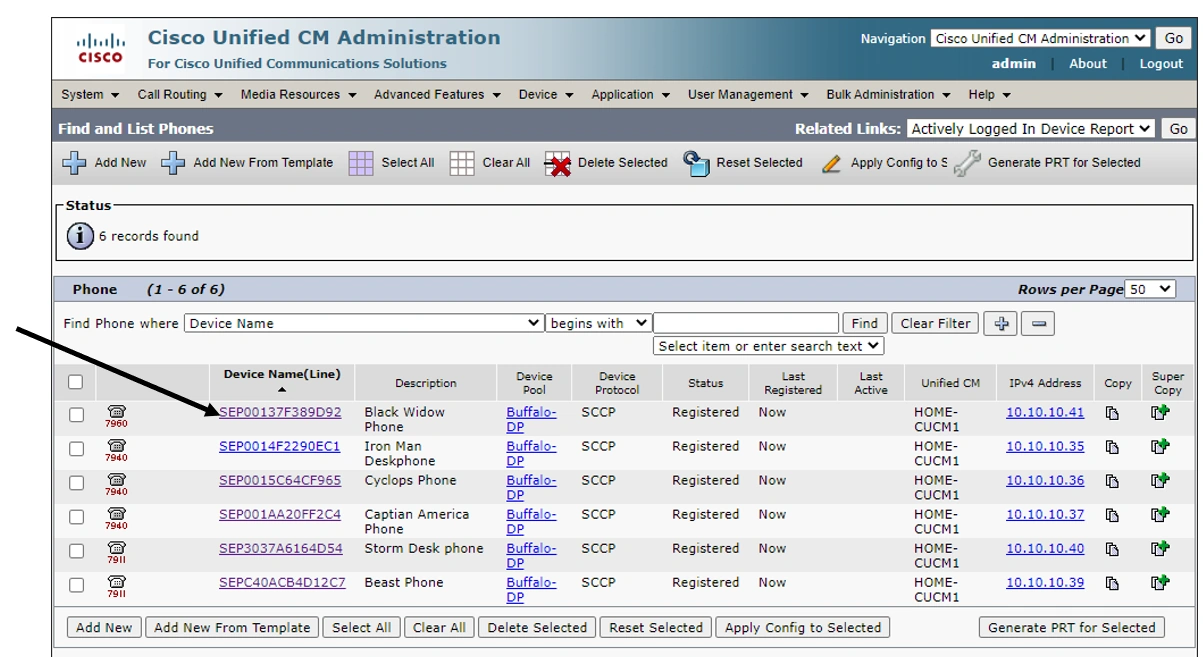This screenshot has width=1203, height=657.
Task: Check the box for SEP00137F389D92
Action: [x=76, y=416]
